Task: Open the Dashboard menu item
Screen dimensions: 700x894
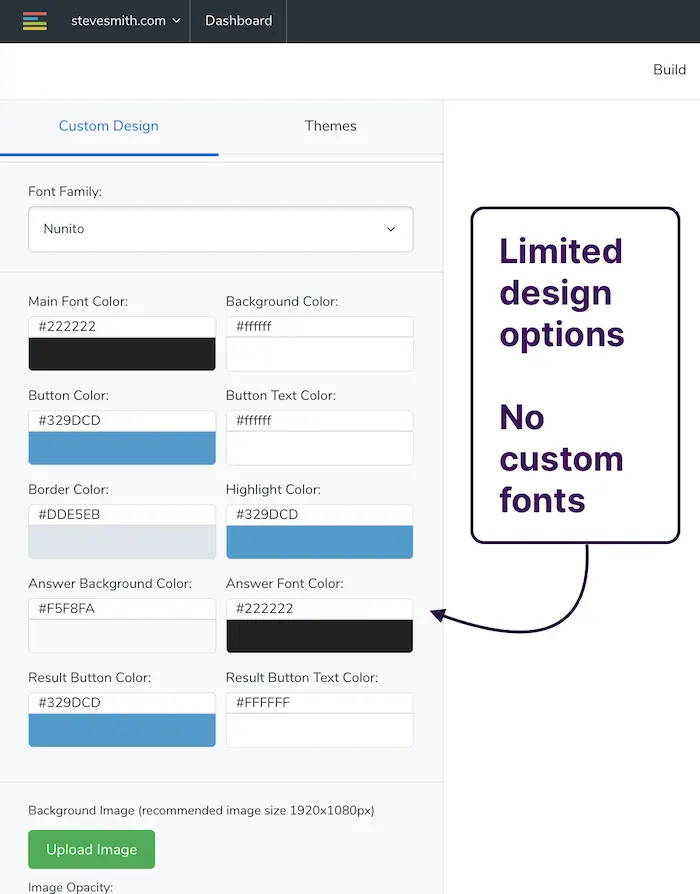Action: [x=238, y=20]
